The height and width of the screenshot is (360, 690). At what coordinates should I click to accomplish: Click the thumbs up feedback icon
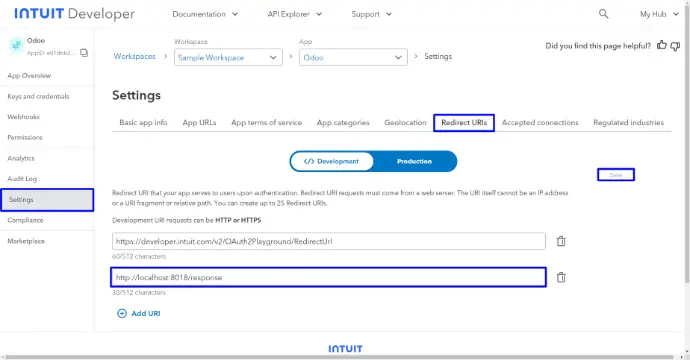coord(661,45)
